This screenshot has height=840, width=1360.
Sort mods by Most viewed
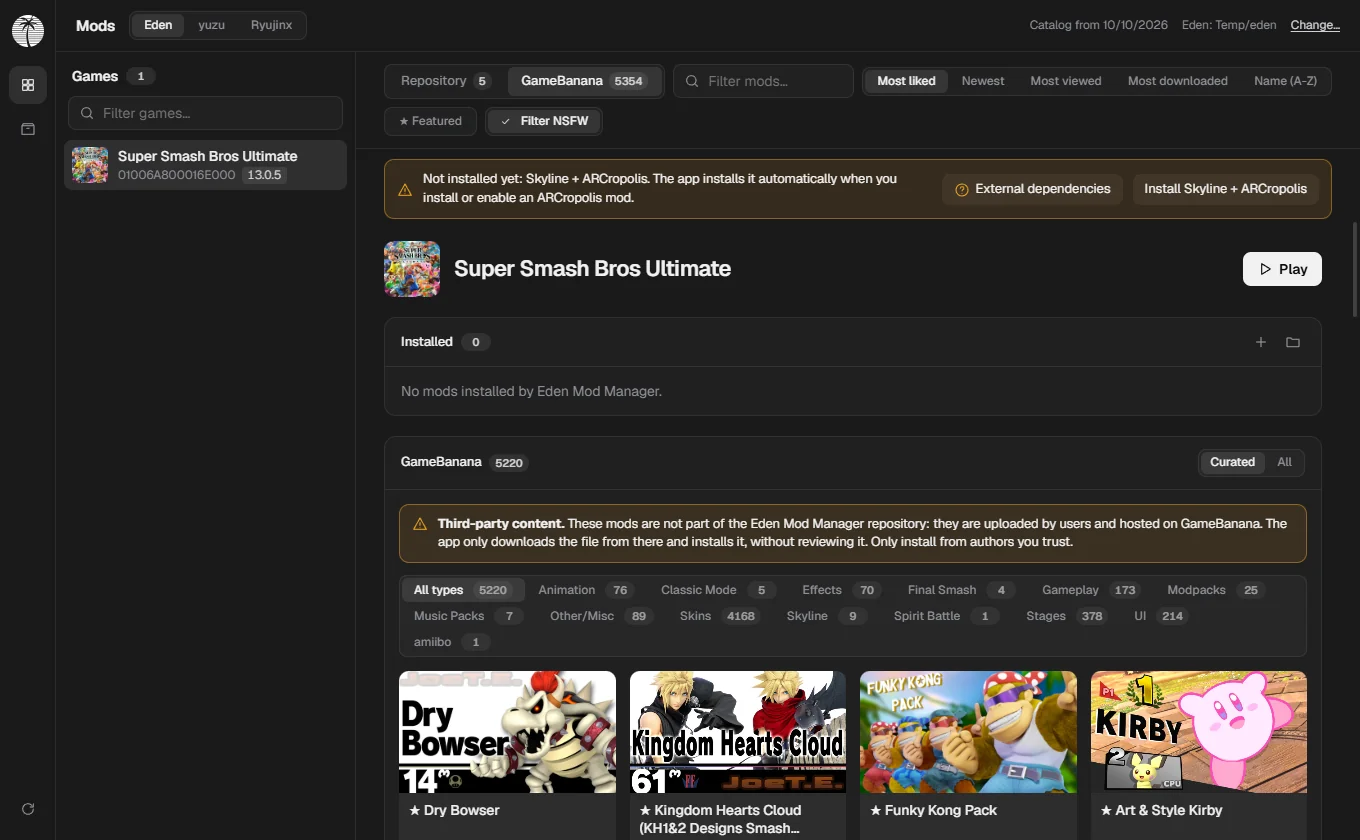(x=1066, y=81)
